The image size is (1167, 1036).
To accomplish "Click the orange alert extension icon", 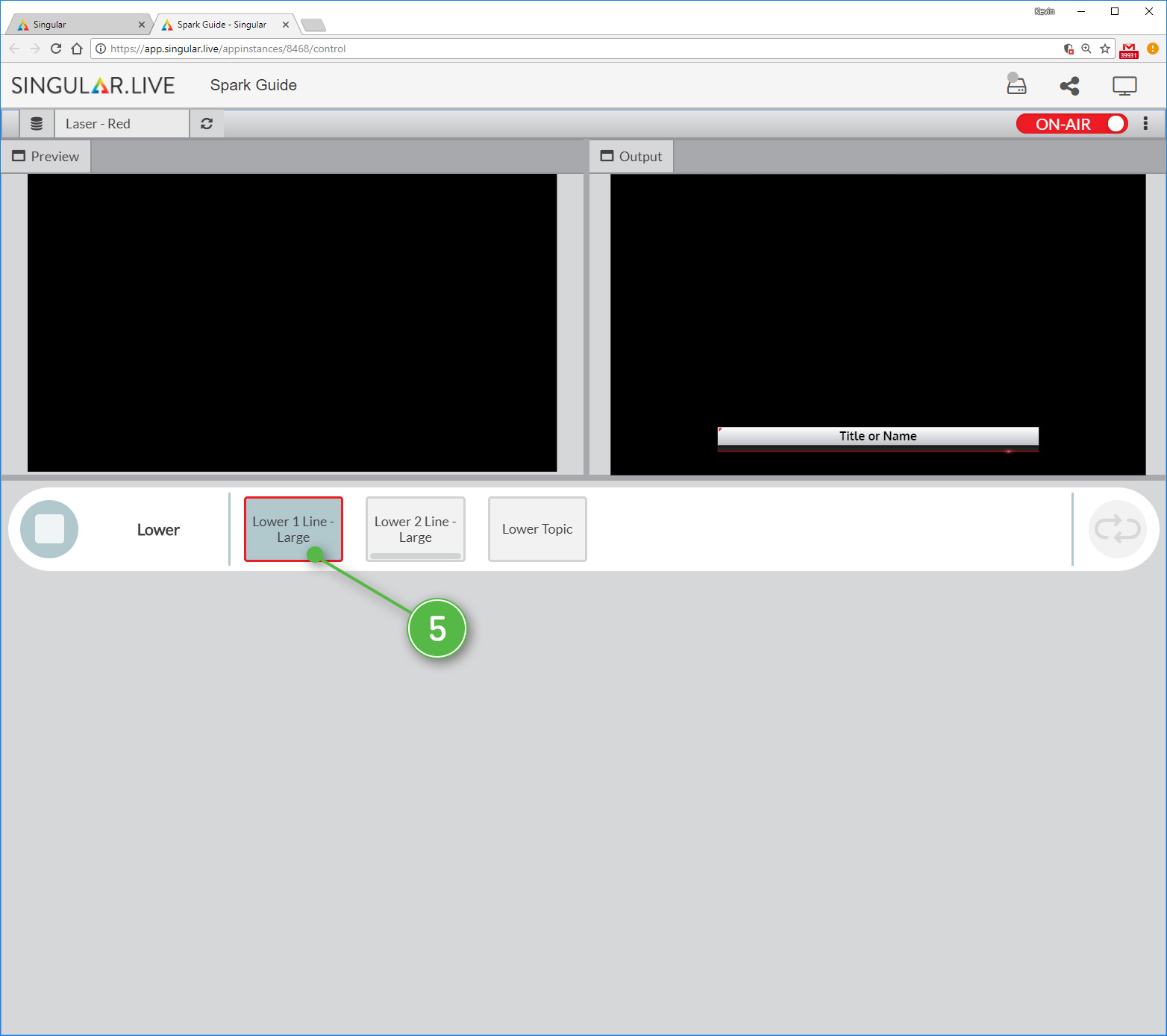I will tap(1153, 49).
